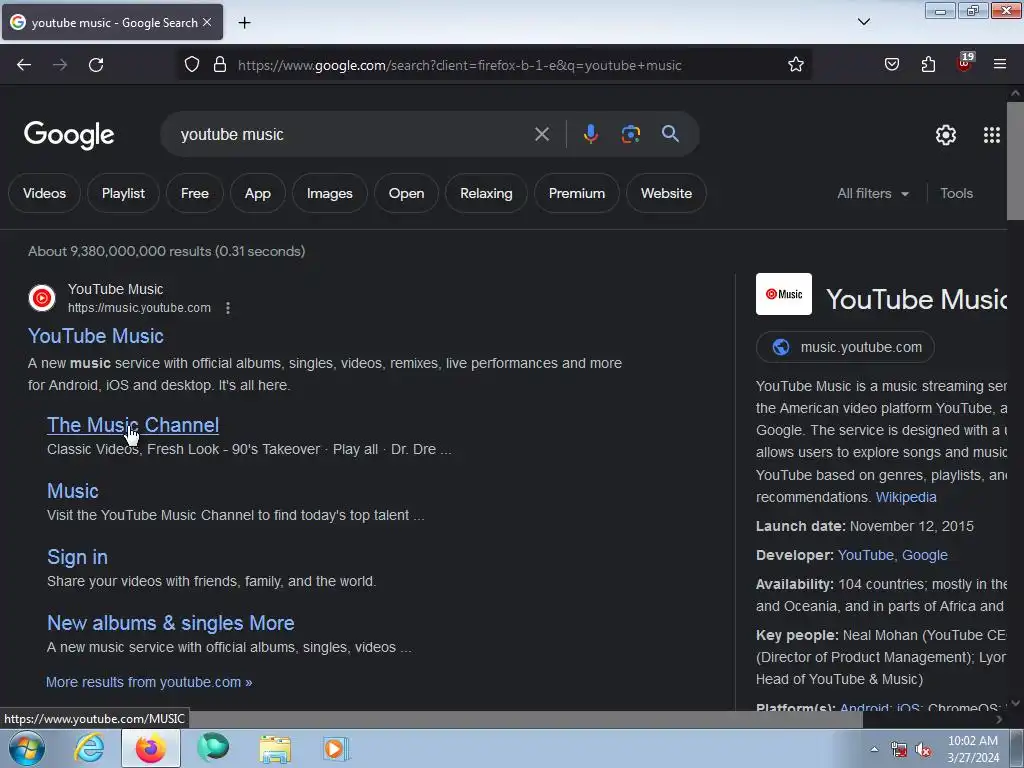Submit search using magnifying glass icon
1024x768 pixels.
(670, 134)
